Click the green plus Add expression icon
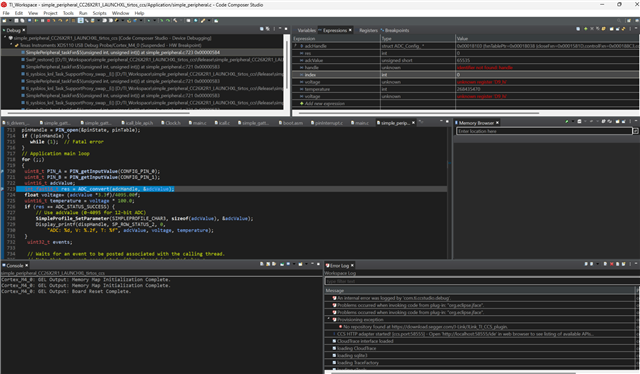640x374 pixels. click(586, 29)
